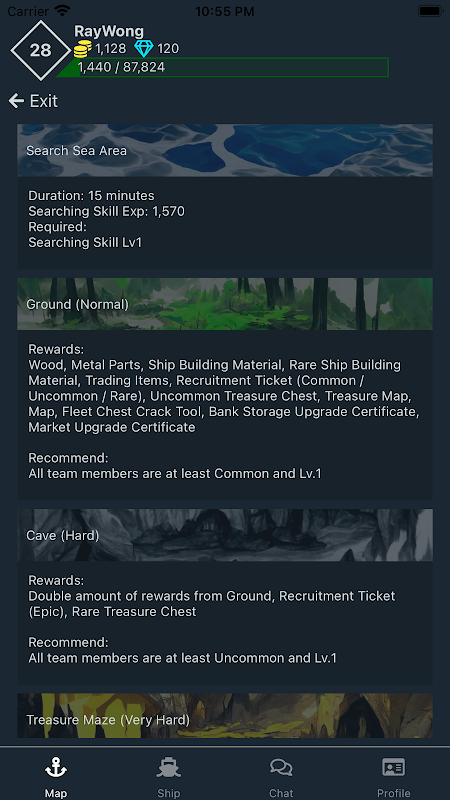The image size is (450, 800).
Task: Tap the blue diamond gem icon
Action: (144, 49)
